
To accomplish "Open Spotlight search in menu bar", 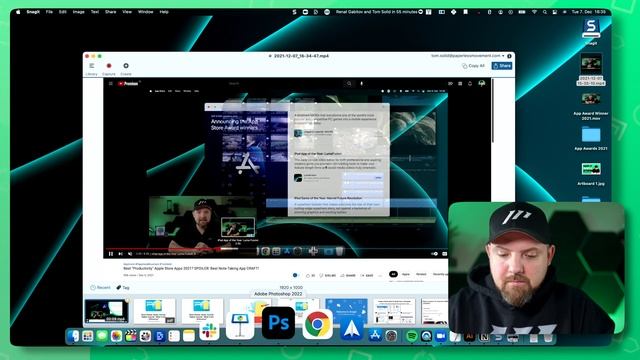I will (544, 12).
